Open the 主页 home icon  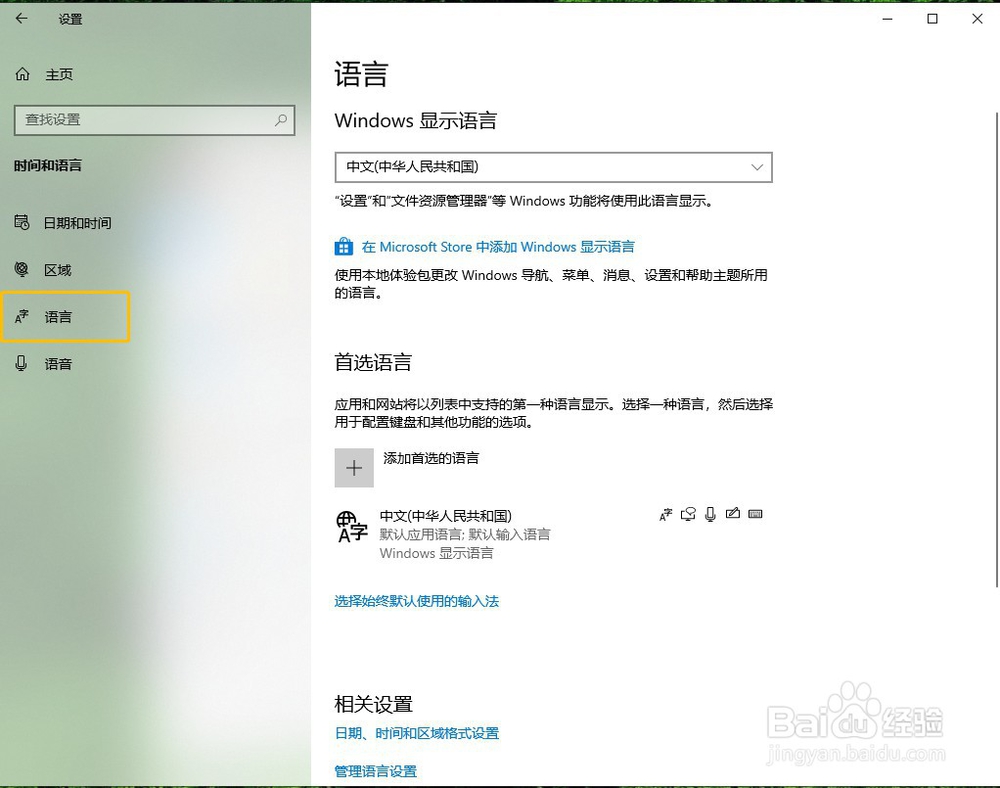tap(22, 75)
